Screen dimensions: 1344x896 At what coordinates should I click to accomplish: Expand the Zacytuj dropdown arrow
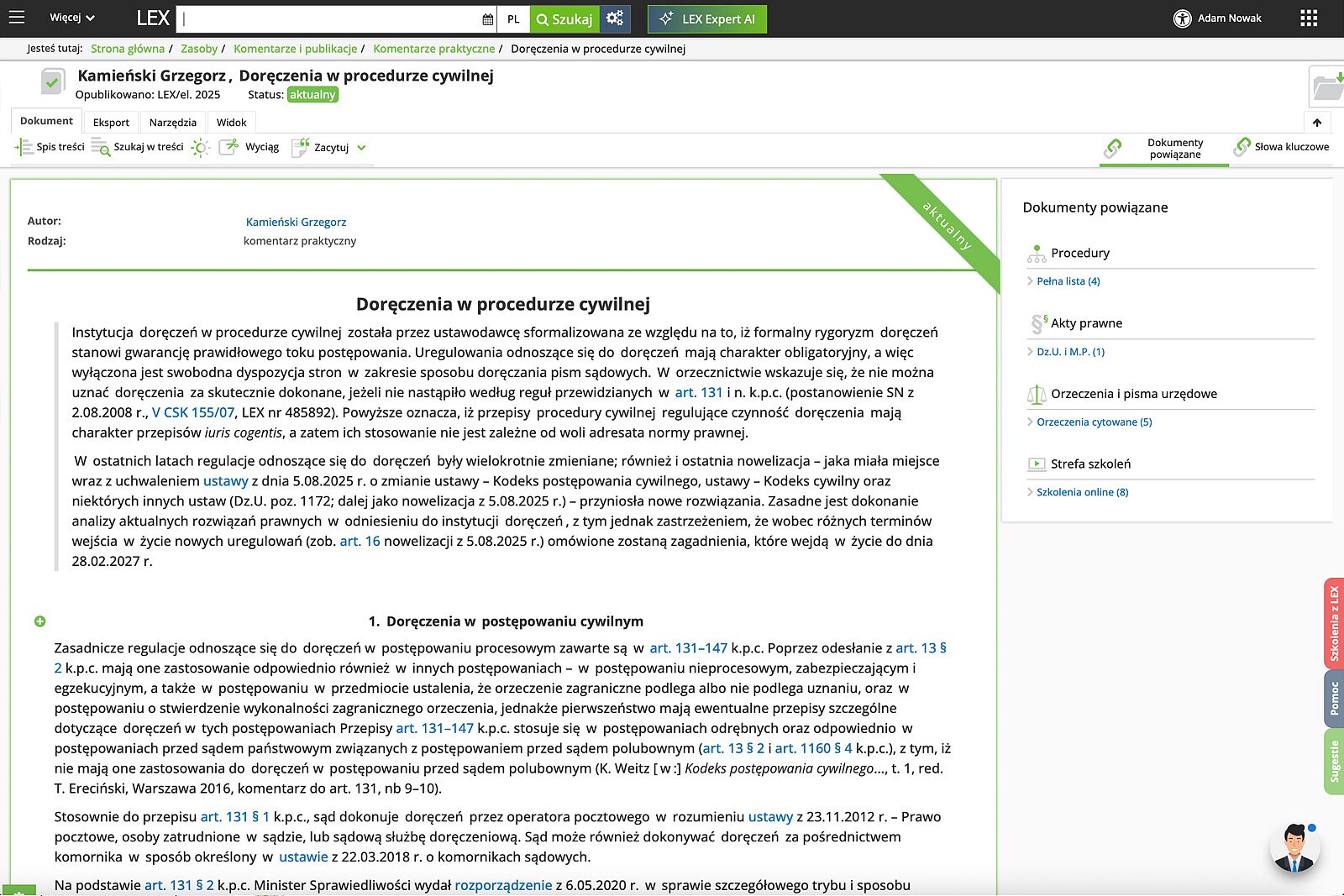[361, 148]
